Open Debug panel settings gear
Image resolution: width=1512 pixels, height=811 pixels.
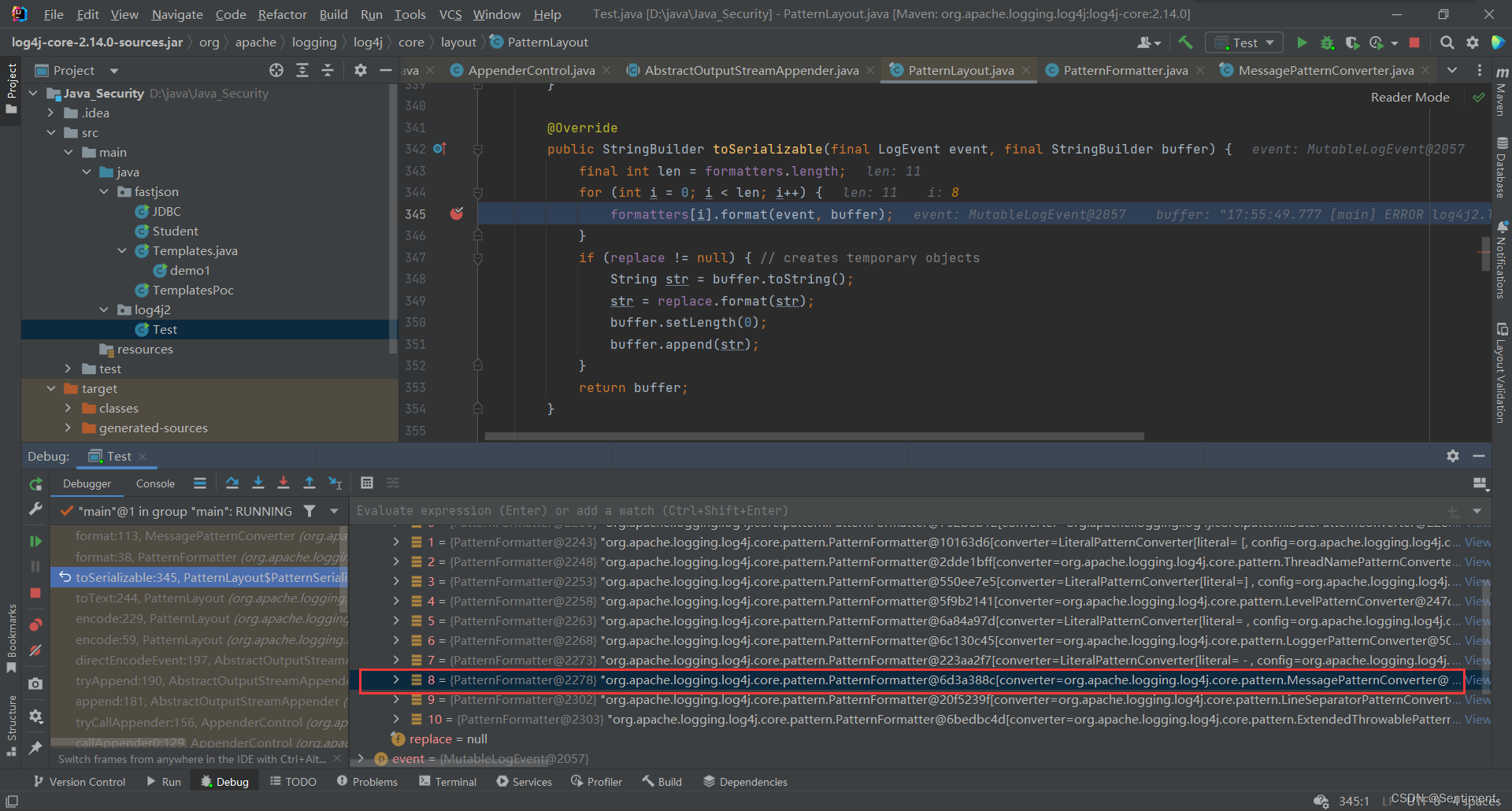[x=1453, y=456]
